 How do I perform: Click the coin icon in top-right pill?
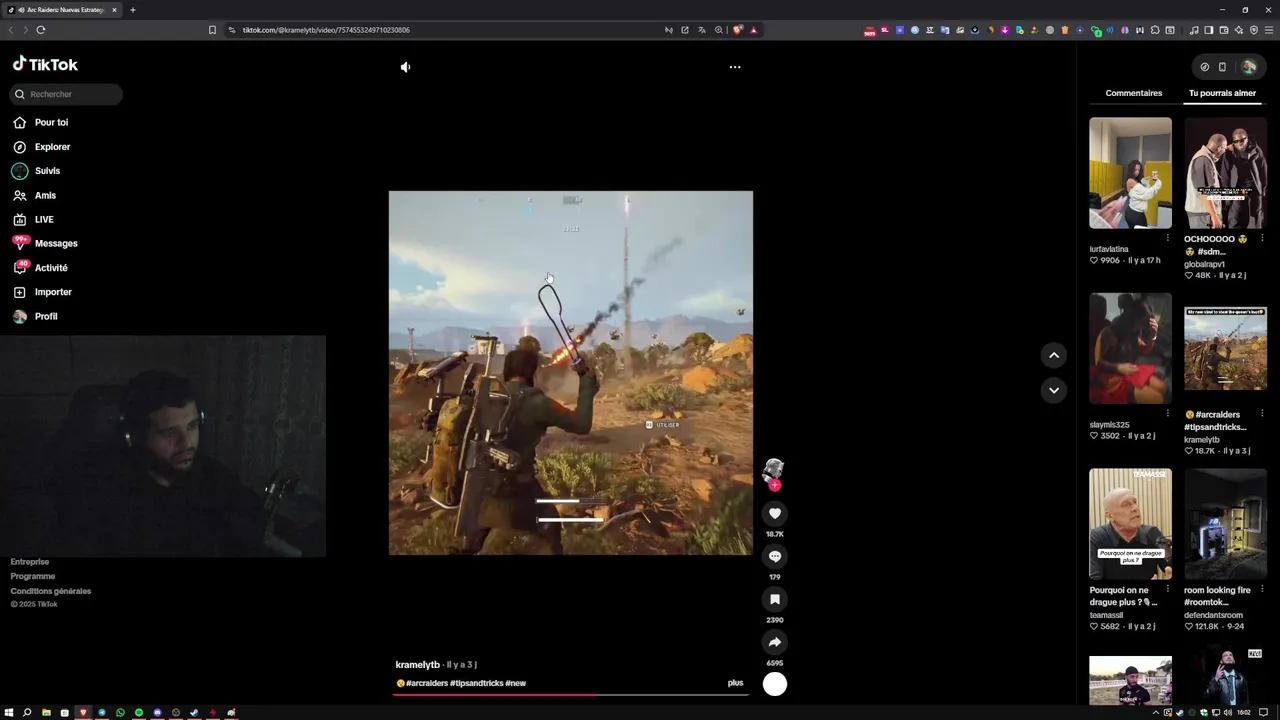pos(1205,67)
